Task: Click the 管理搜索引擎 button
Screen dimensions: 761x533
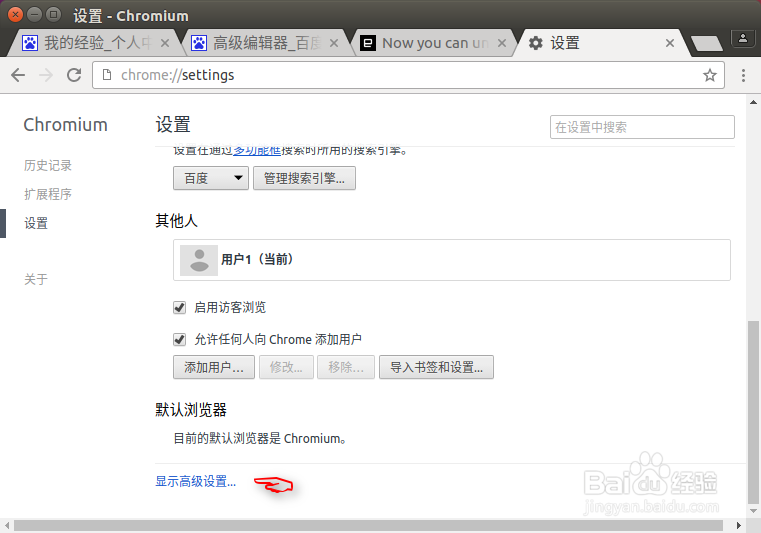Action: (304, 178)
